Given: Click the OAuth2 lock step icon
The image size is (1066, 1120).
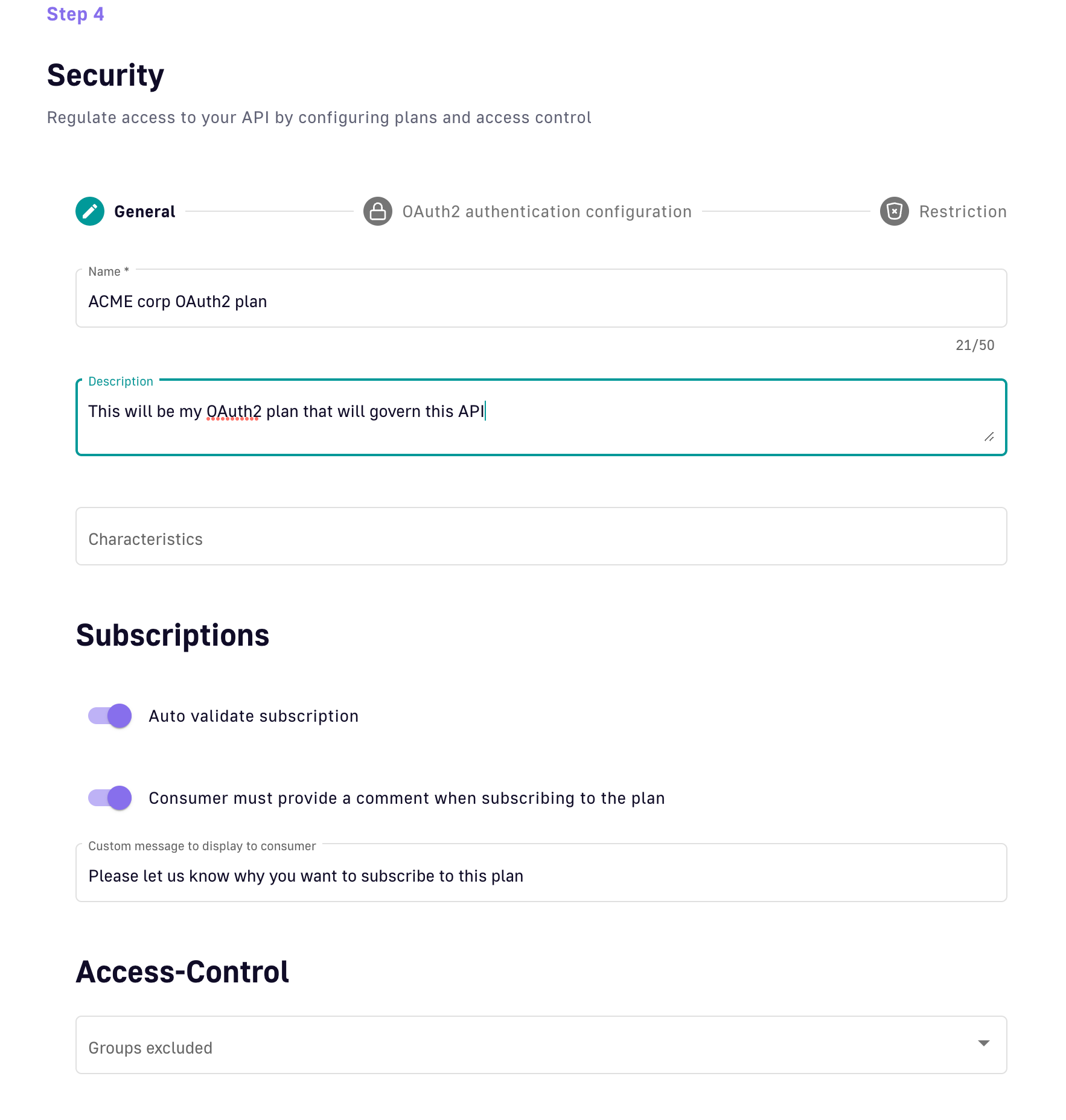Looking at the screenshot, I should tap(378, 211).
